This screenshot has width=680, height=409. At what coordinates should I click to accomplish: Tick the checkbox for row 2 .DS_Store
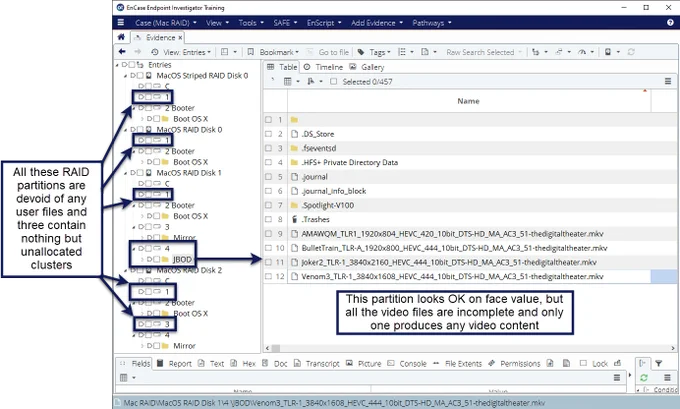(268, 134)
